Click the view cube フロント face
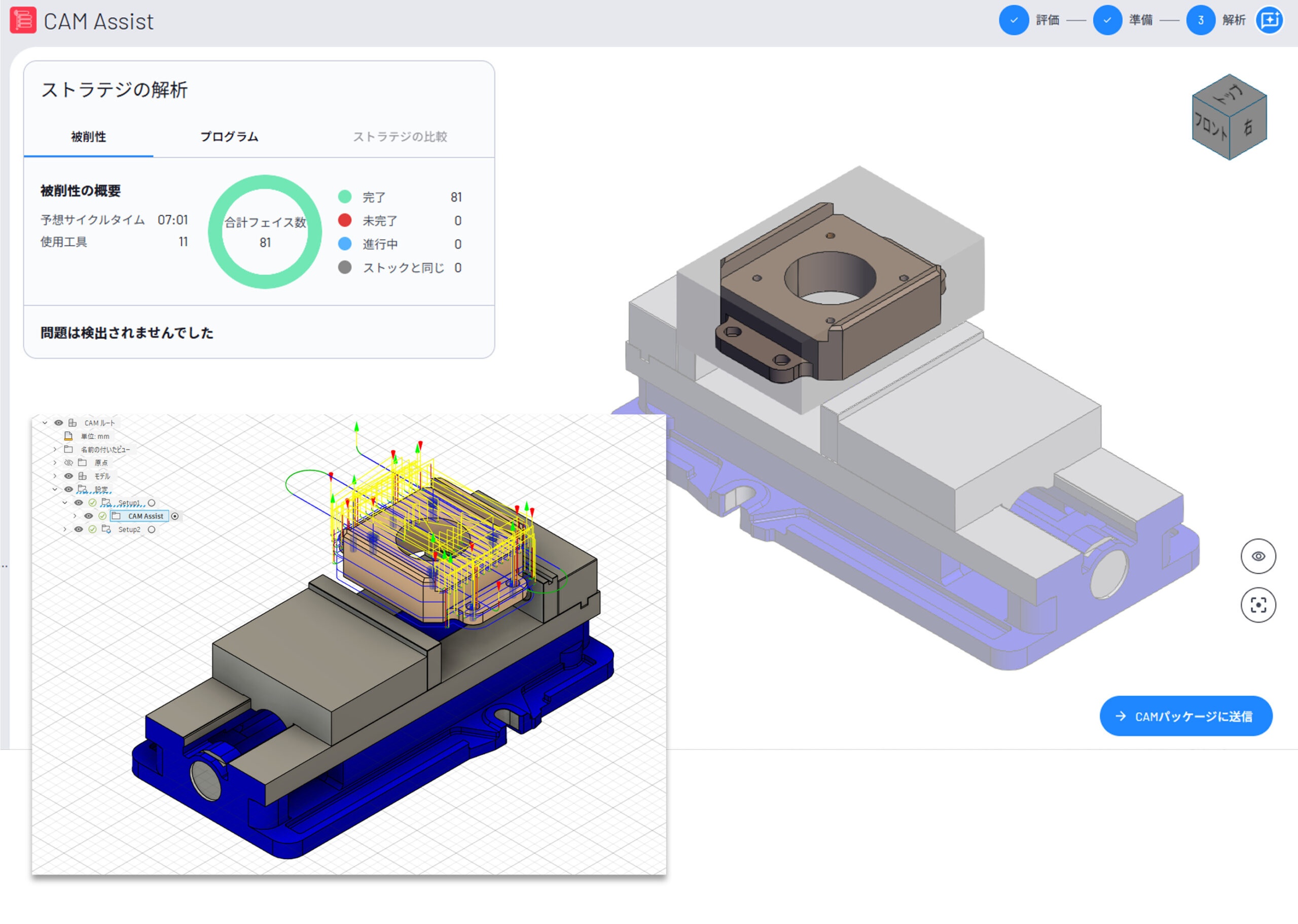 [1211, 128]
